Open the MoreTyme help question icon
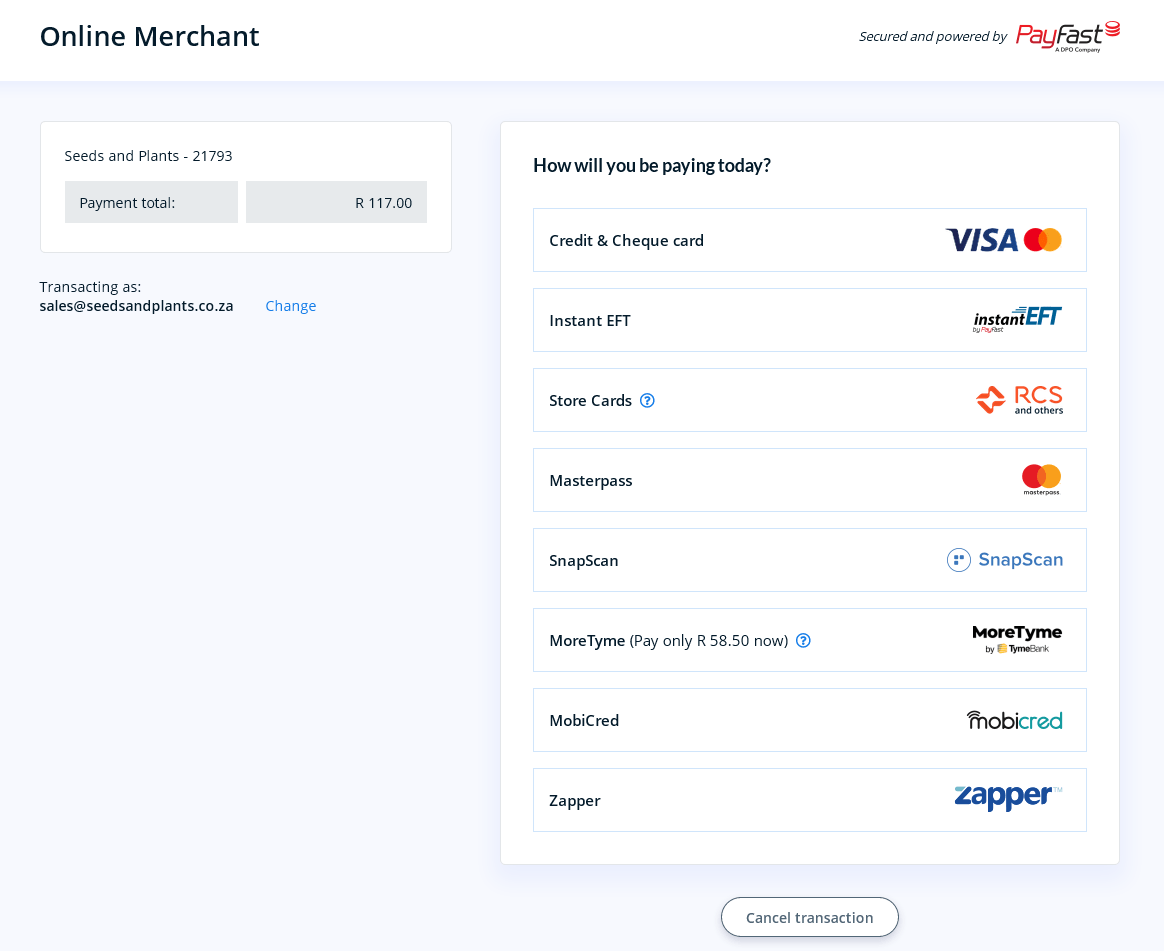The width and height of the screenshot is (1164, 951). point(803,640)
